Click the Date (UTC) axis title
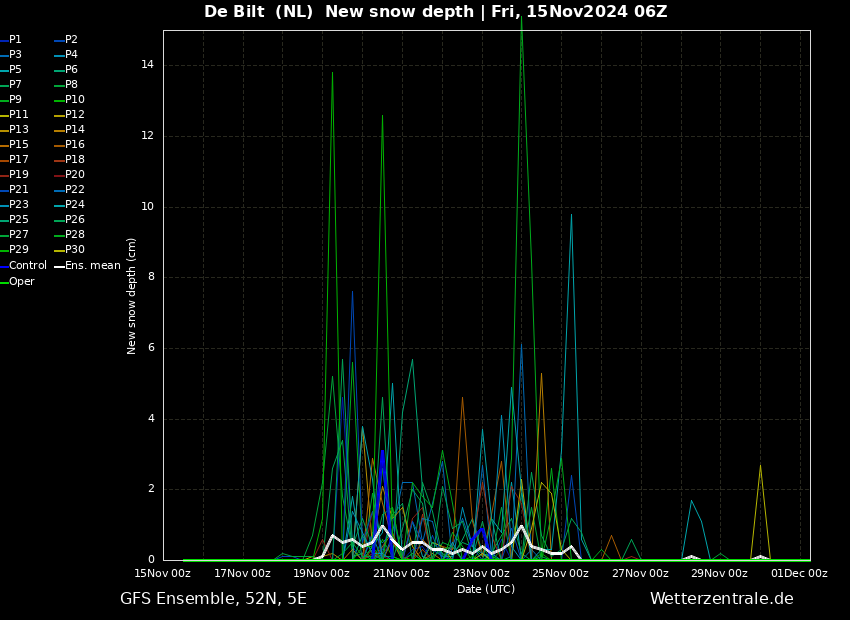The width and height of the screenshot is (850, 620). pos(486,590)
